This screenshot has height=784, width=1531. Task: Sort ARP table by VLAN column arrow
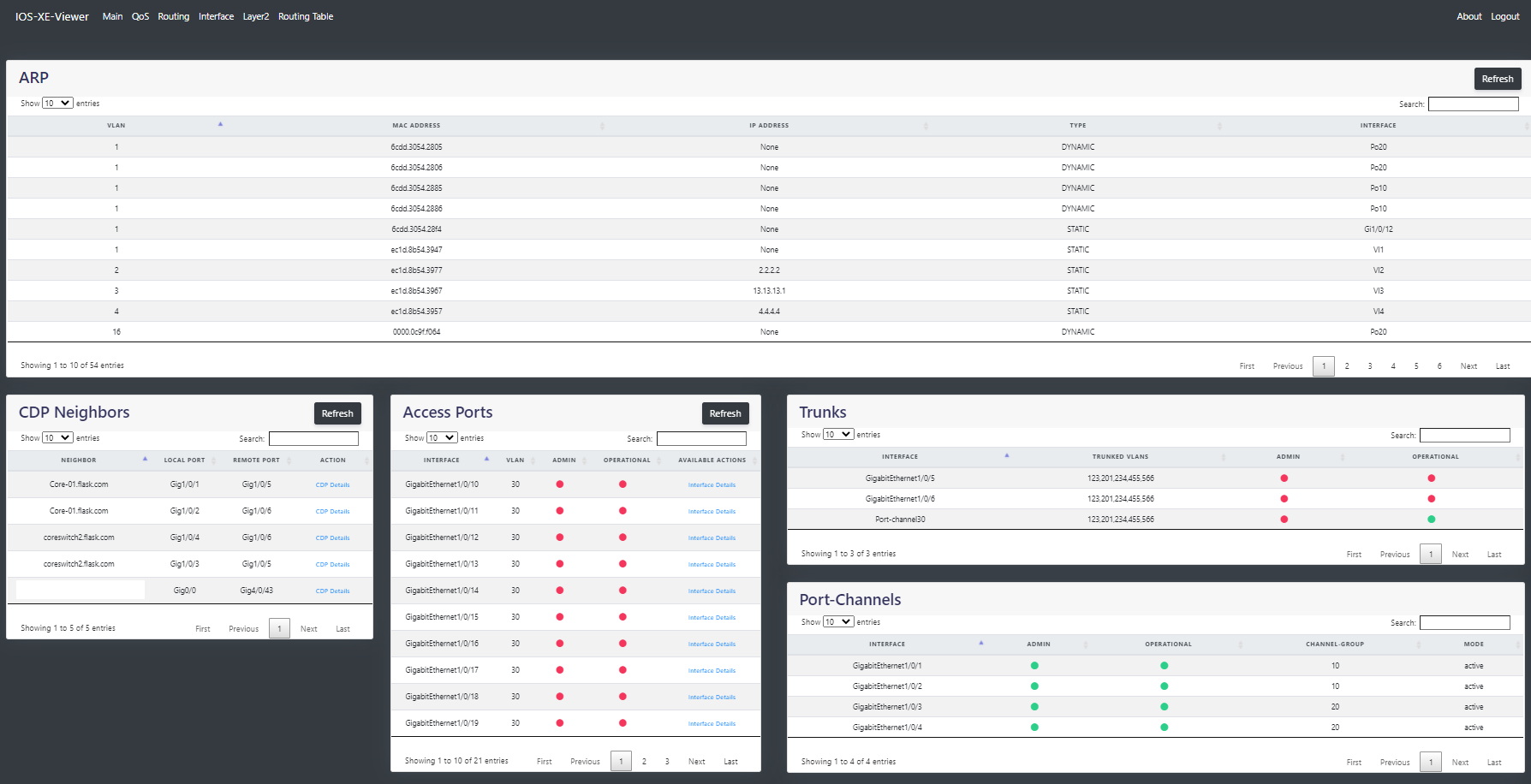(x=220, y=125)
